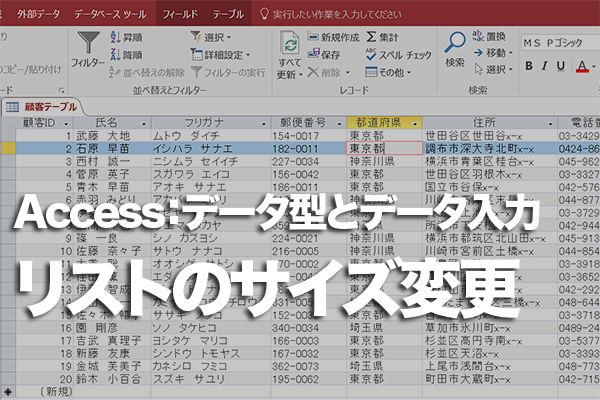Image resolution: width=600 pixels, height=400 pixels.
Task: Open the font color dropdown arrow
Action: [x=593, y=66]
